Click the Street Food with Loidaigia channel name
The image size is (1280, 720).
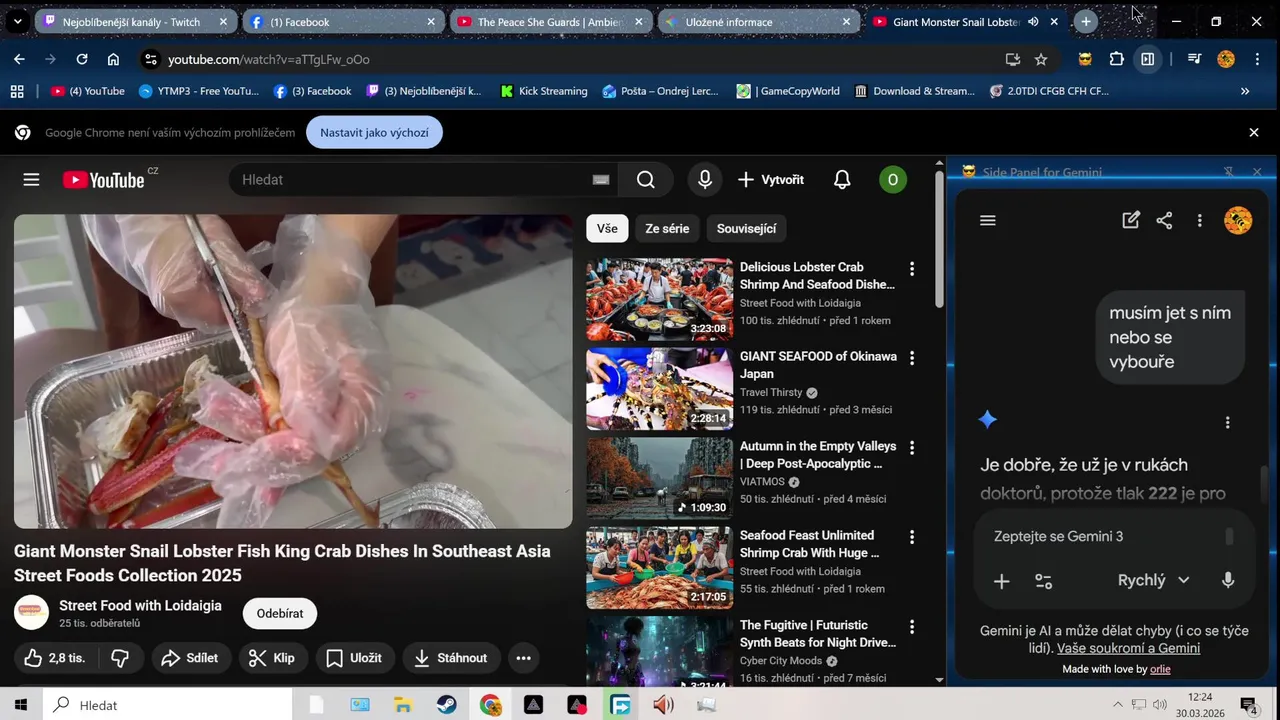click(x=140, y=605)
